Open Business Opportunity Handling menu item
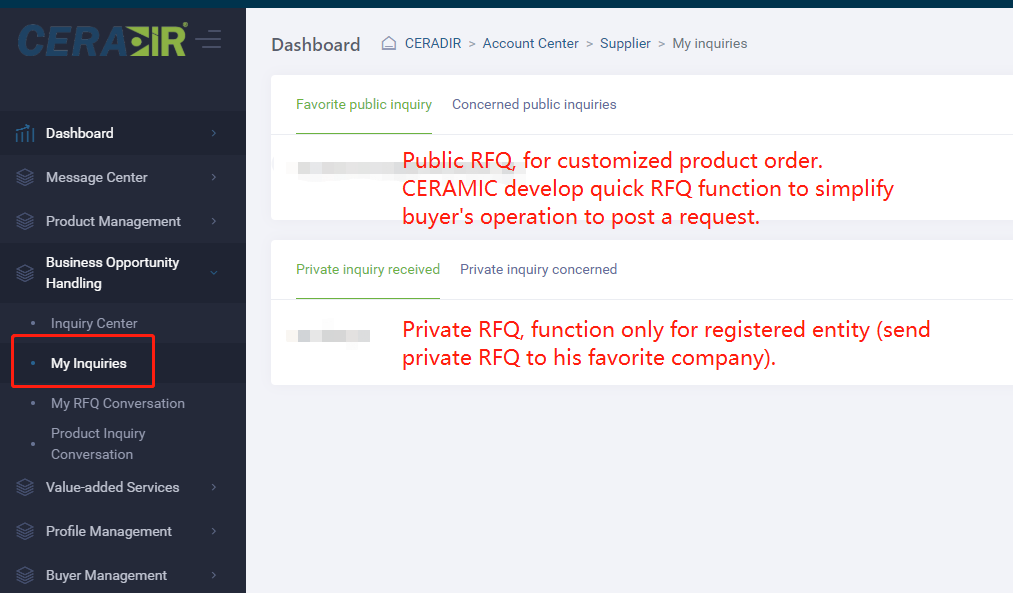 123,273
